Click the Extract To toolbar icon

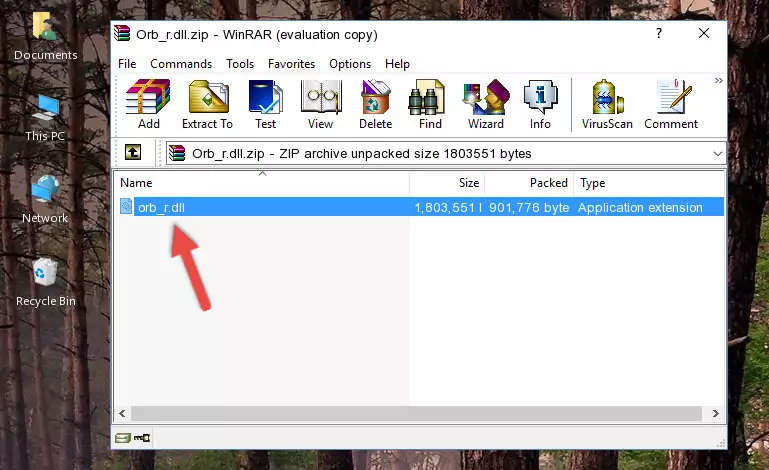[x=207, y=104]
